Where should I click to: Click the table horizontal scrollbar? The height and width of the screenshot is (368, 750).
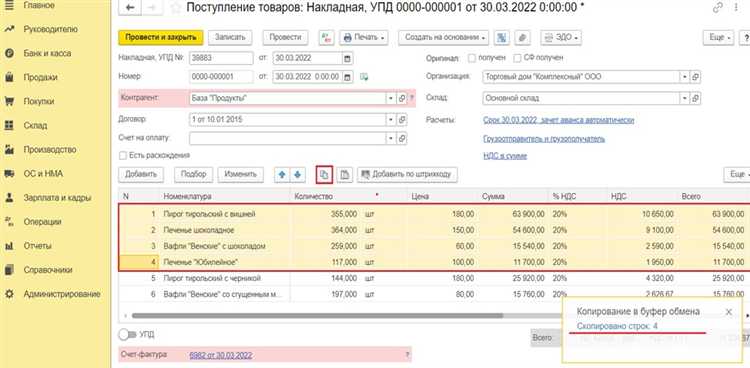(x=317, y=316)
